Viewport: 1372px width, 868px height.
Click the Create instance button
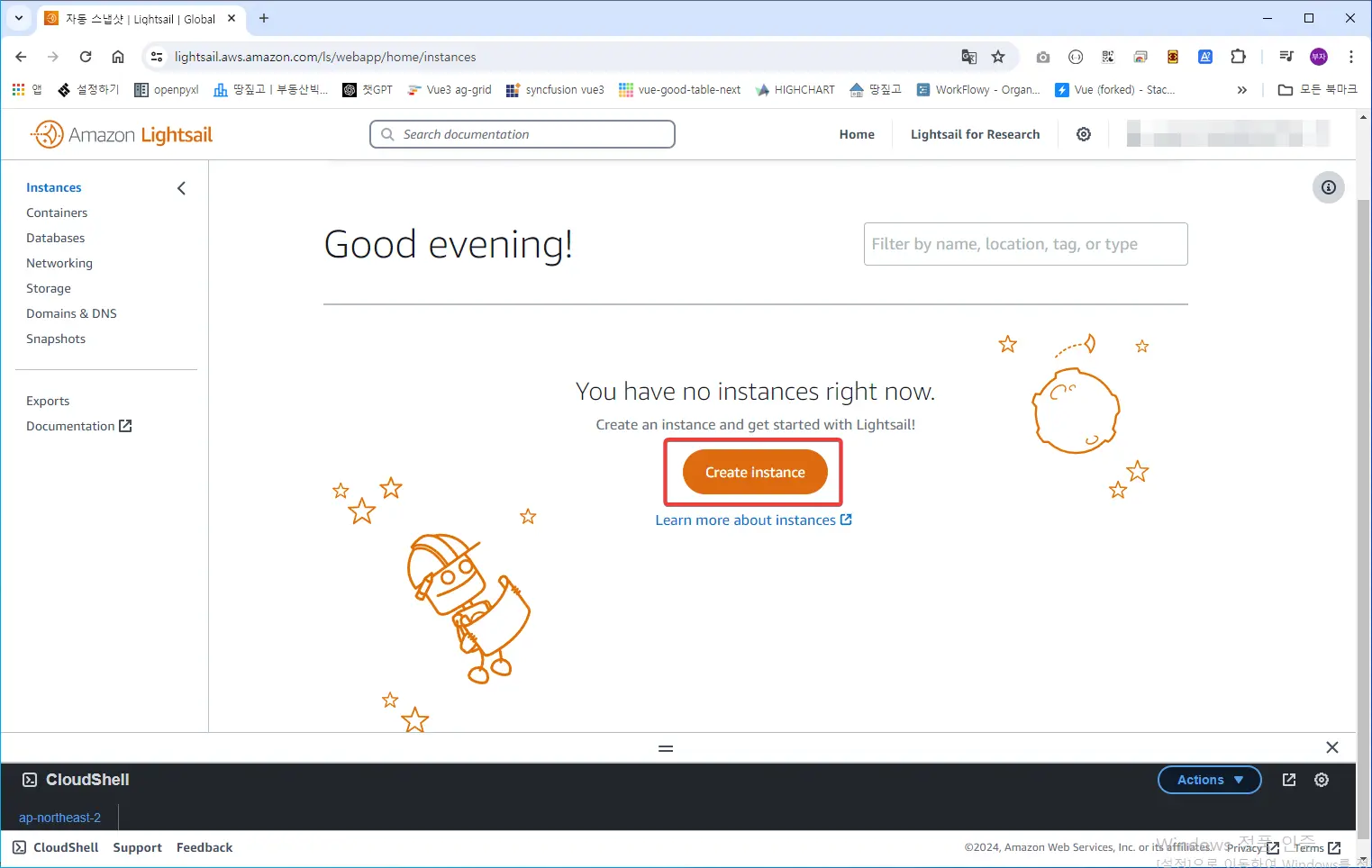click(x=753, y=472)
